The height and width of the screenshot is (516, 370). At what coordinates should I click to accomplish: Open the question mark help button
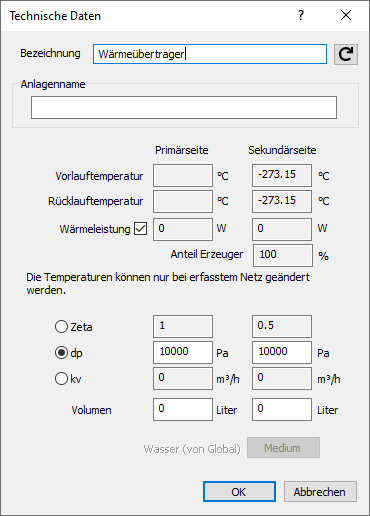301,15
